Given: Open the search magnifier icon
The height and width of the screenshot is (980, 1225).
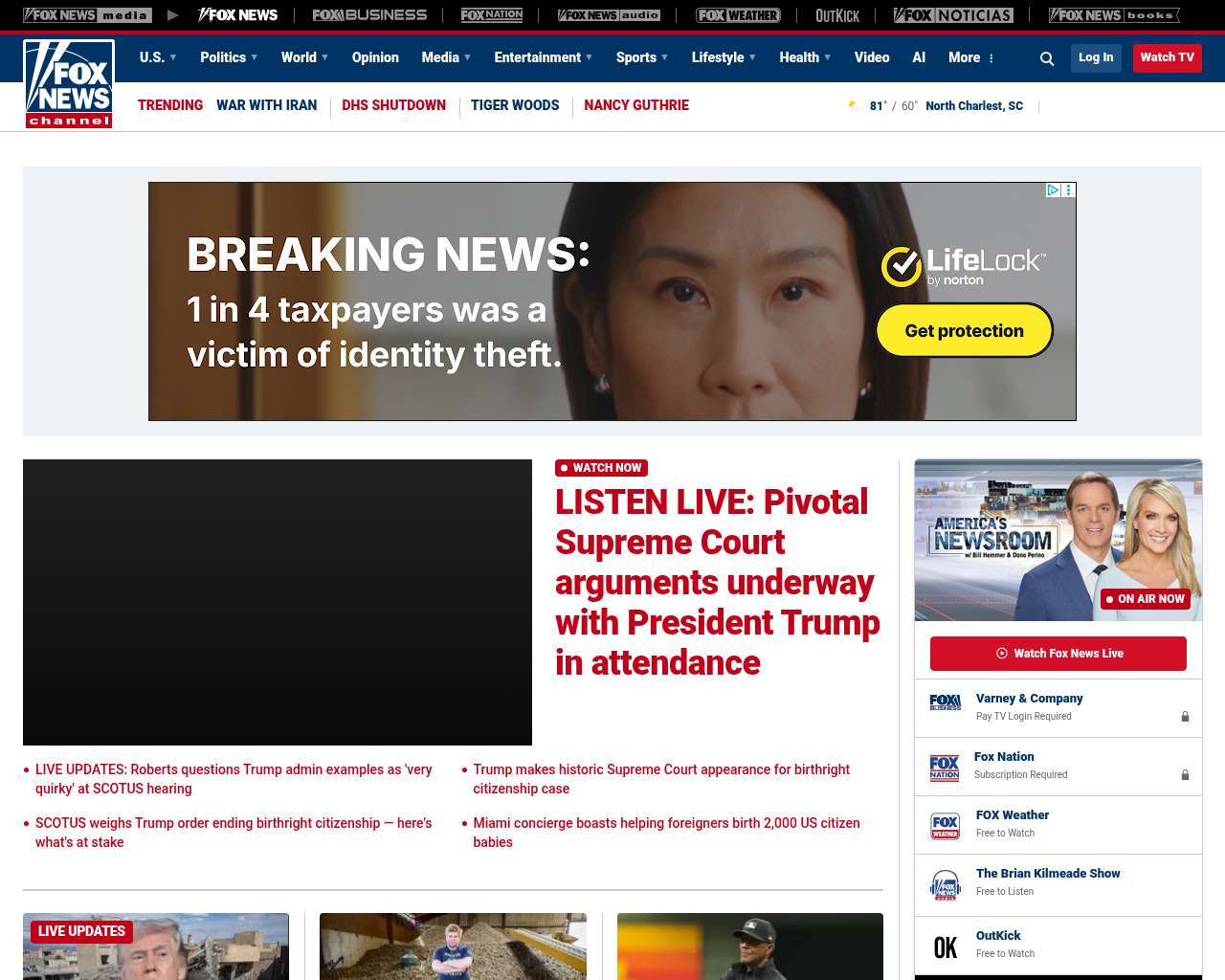Looking at the screenshot, I should pyautogui.click(x=1047, y=58).
